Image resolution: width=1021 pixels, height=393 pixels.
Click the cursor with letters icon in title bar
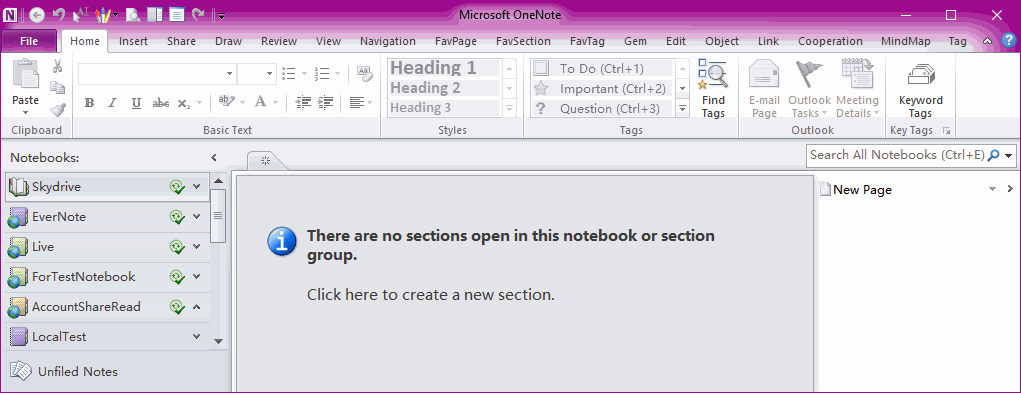[80, 14]
